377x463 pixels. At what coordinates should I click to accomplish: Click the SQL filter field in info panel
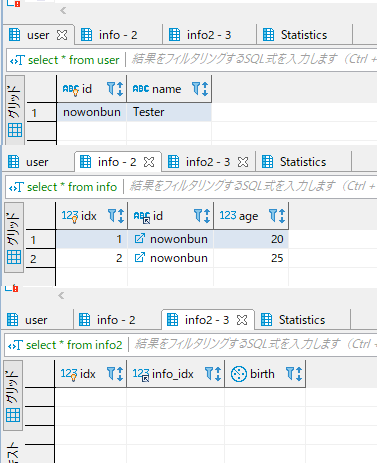pos(252,186)
